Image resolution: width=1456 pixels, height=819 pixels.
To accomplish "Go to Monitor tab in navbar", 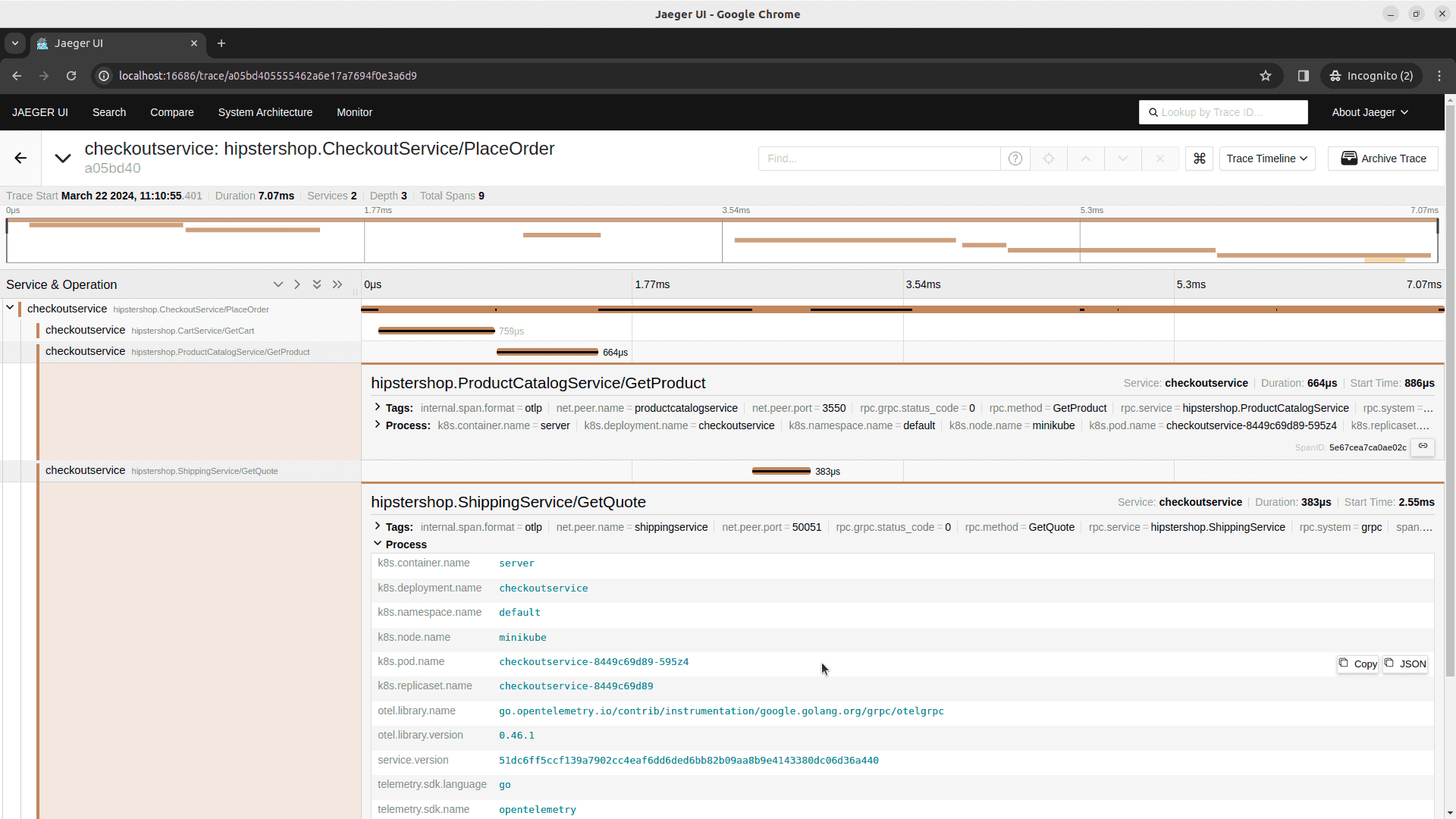I will [x=354, y=112].
